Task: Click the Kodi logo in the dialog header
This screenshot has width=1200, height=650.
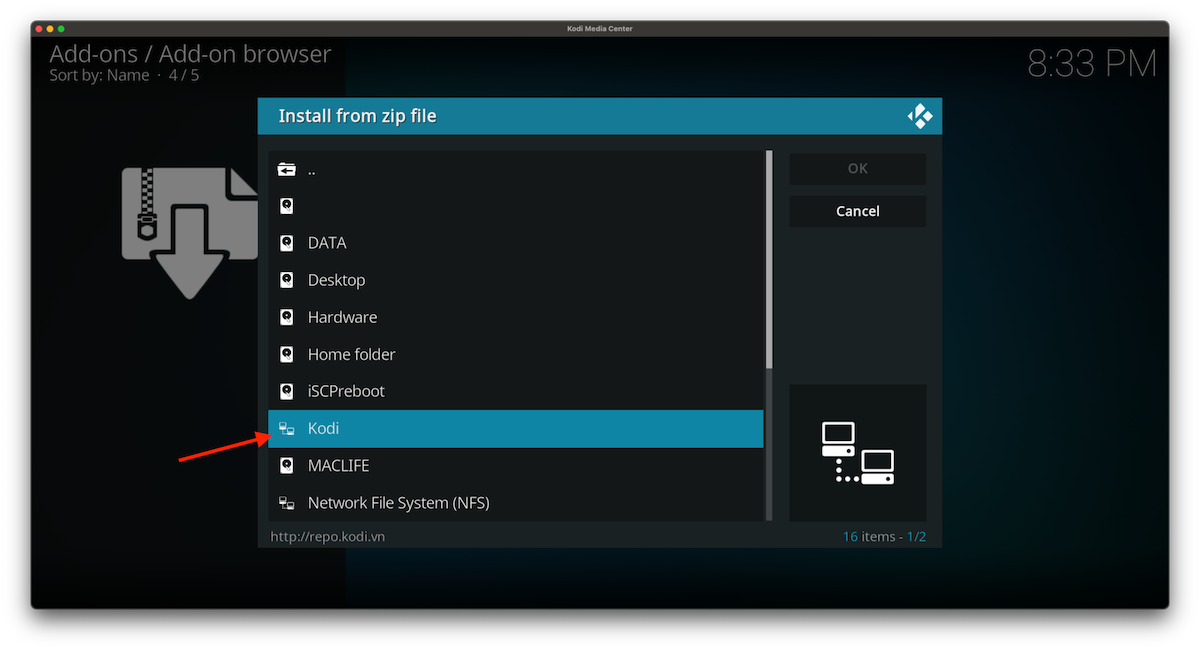Action: pos(920,115)
